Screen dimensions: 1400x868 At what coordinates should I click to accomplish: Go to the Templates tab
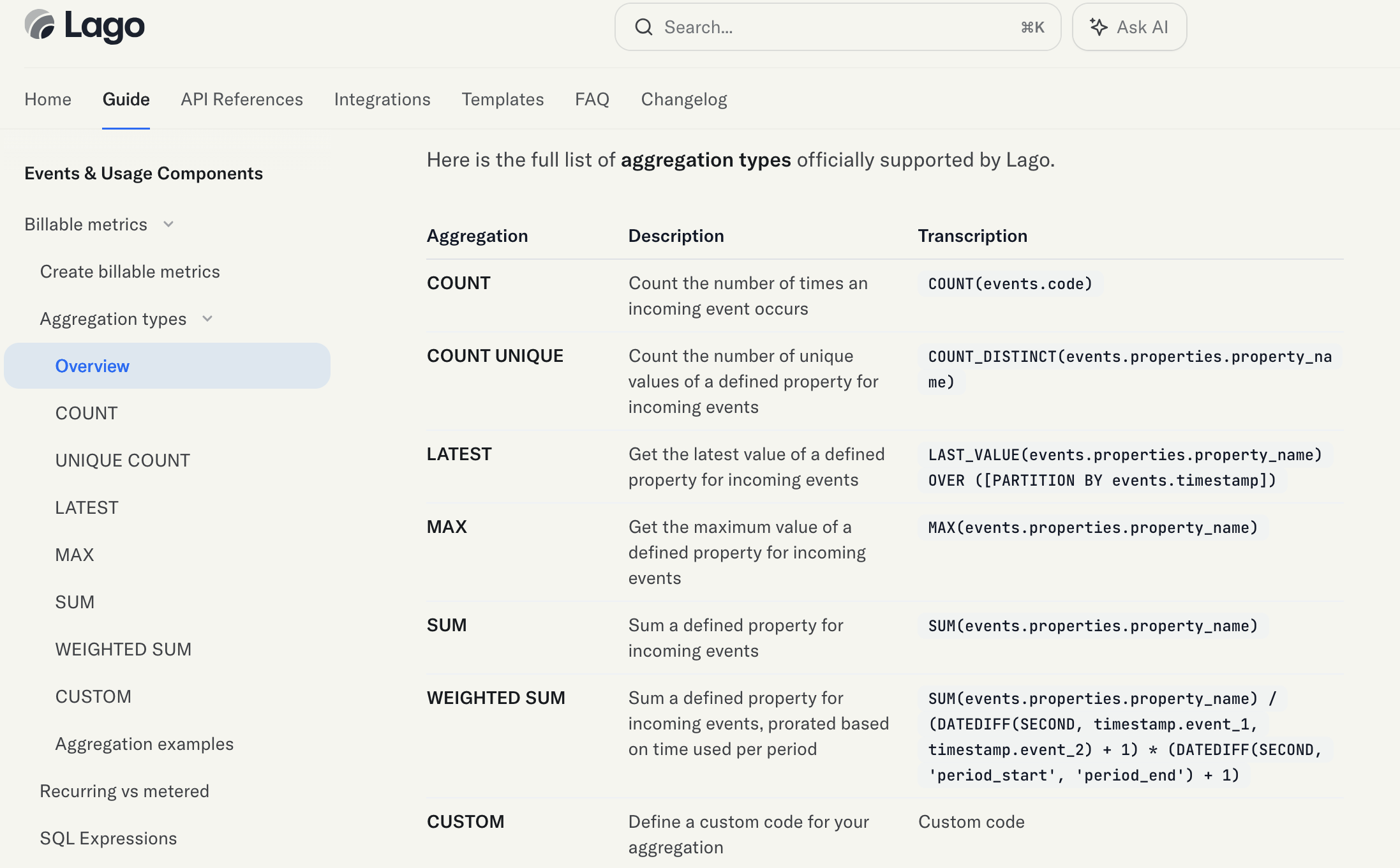503,99
